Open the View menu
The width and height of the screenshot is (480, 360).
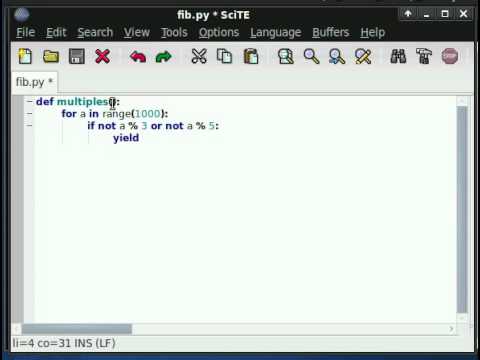click(137, 32)
